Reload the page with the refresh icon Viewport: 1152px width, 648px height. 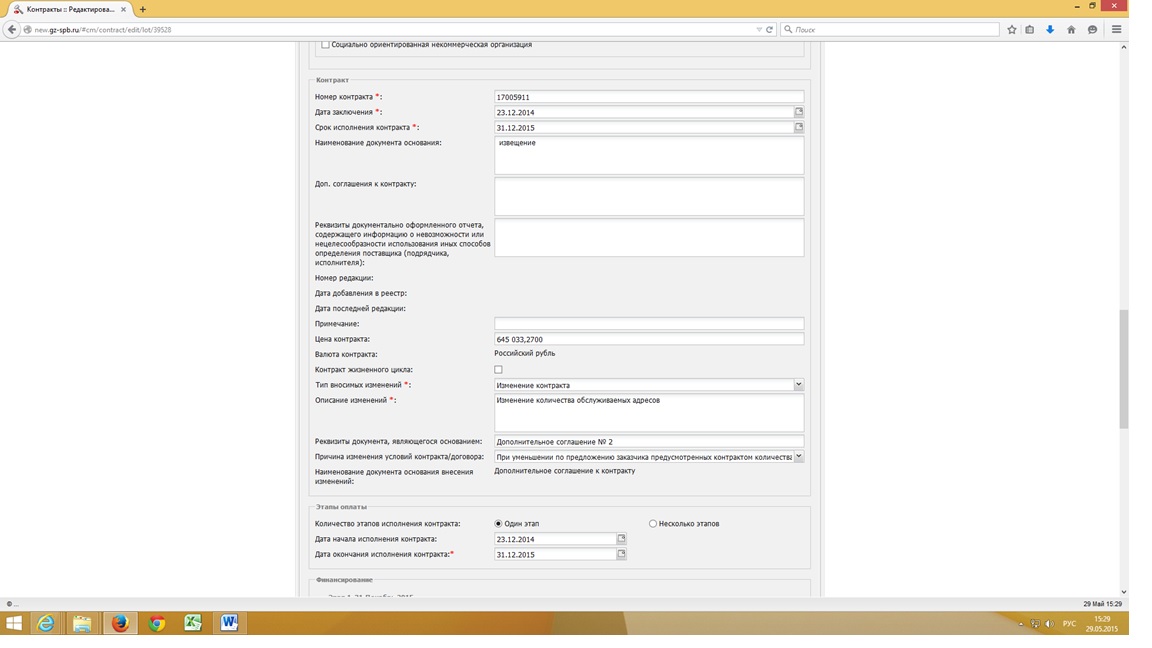coord(769,29)
